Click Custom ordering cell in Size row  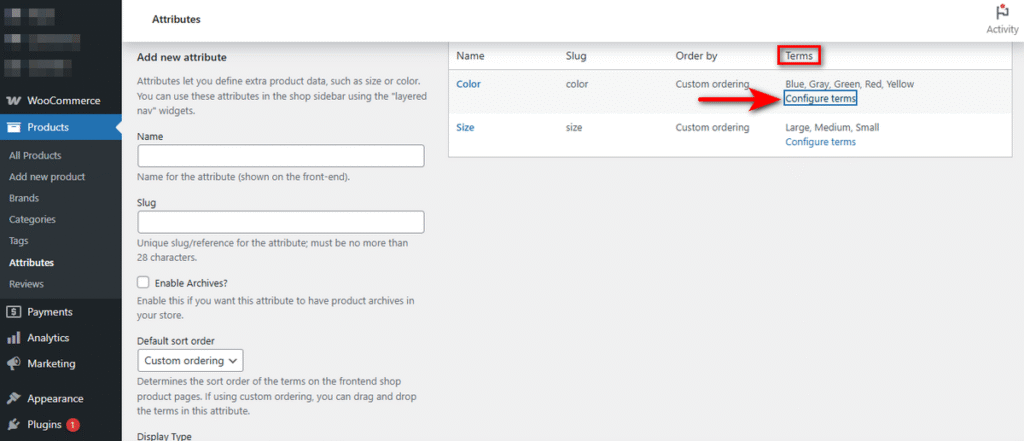pos(712,127)
